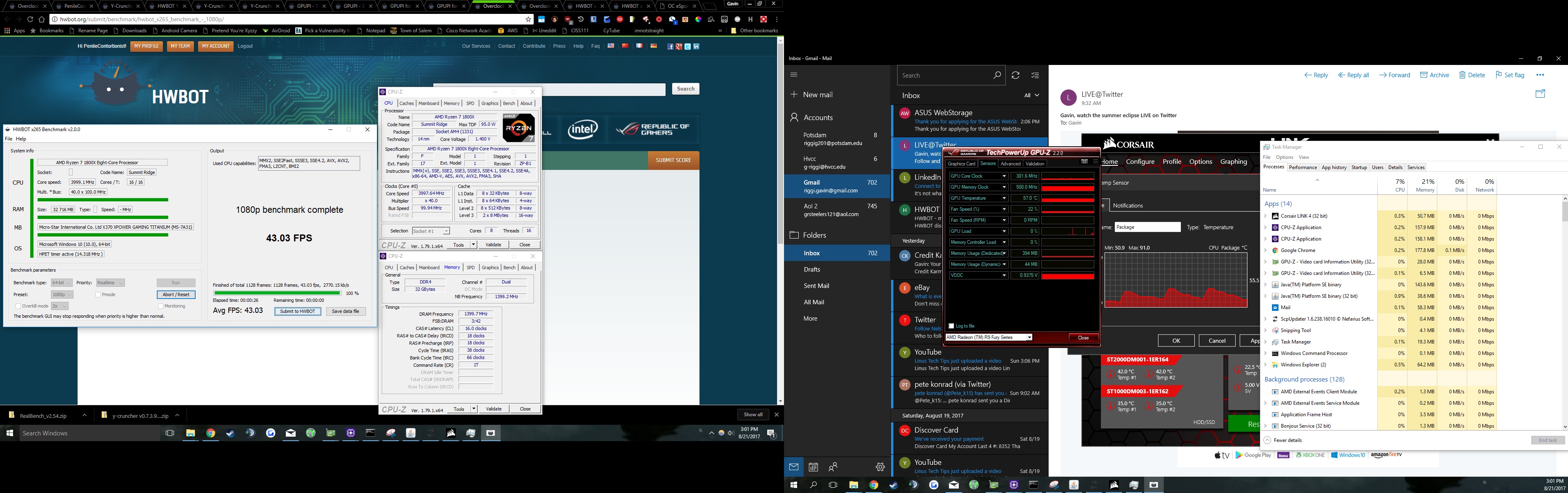Click orange SUBMIT SCORE button on HWBOT

click(x=673, y=160)
